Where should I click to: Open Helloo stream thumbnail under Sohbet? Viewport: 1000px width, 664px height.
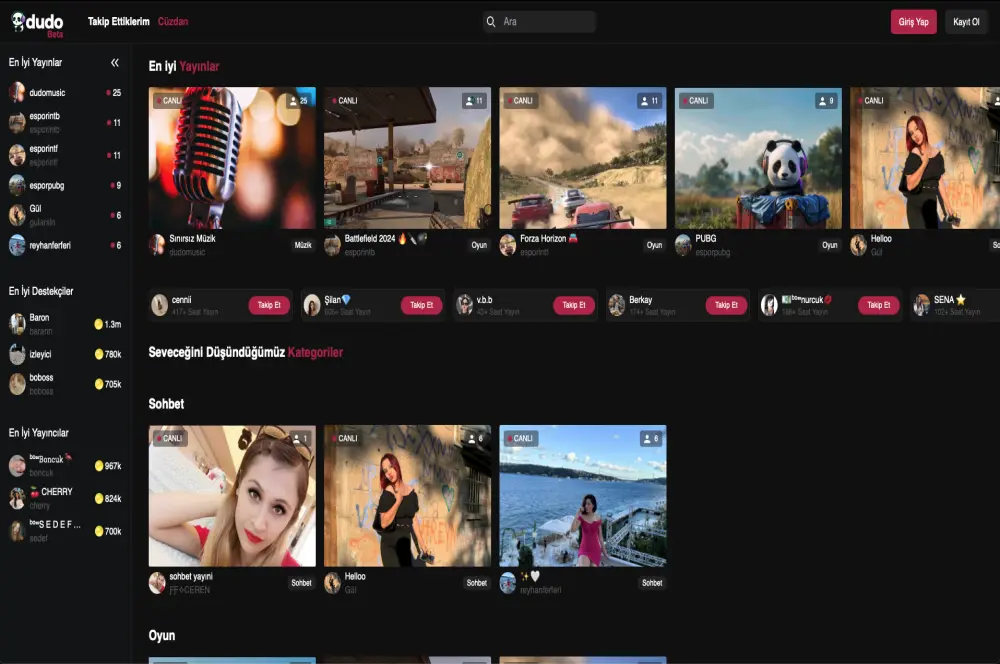tap(408, 496)
